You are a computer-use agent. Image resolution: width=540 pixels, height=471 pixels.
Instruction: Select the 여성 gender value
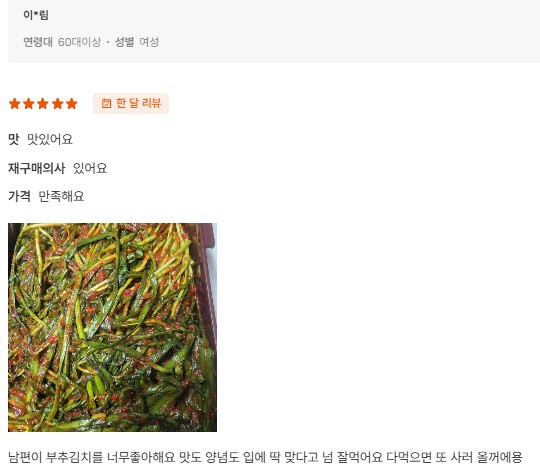click(x=149, y=42)
